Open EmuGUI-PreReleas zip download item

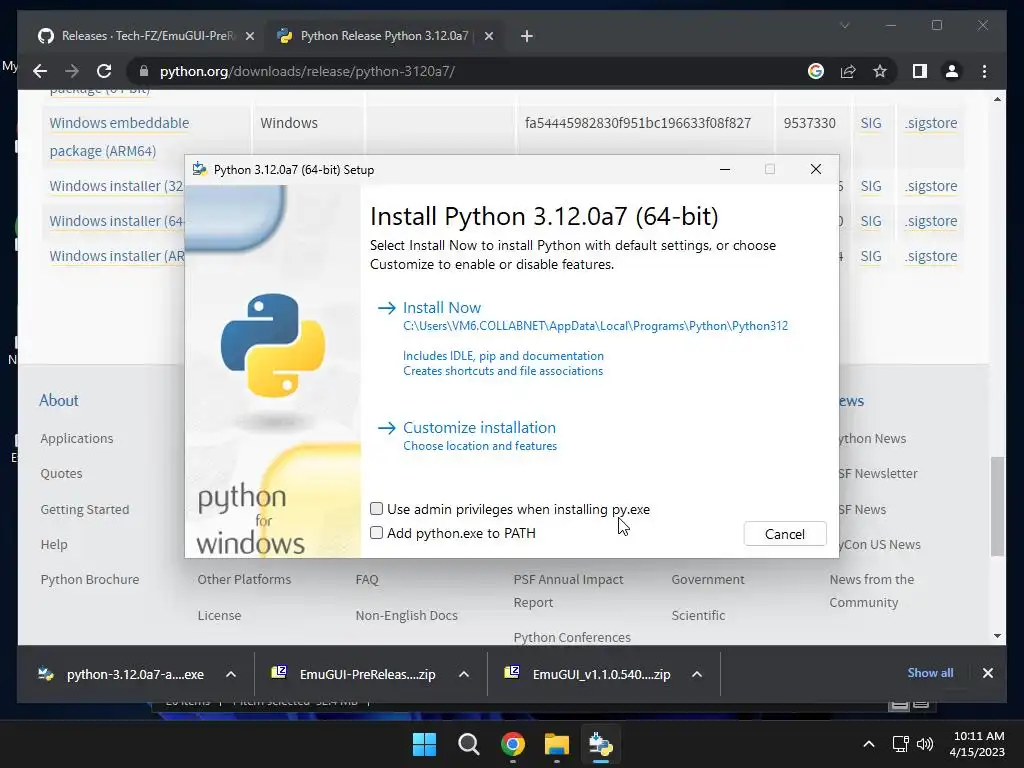(353, 674)
